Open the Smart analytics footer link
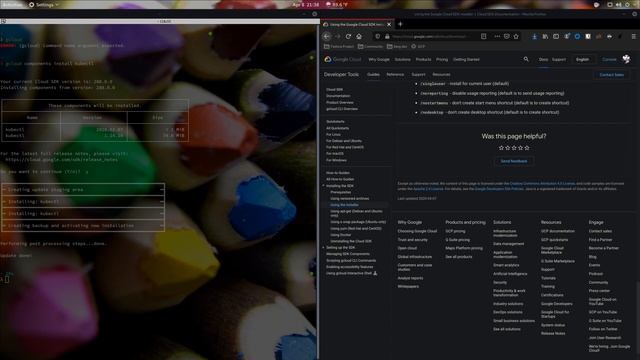The width and height of the screenshot is (640, 360). (506, 265)
